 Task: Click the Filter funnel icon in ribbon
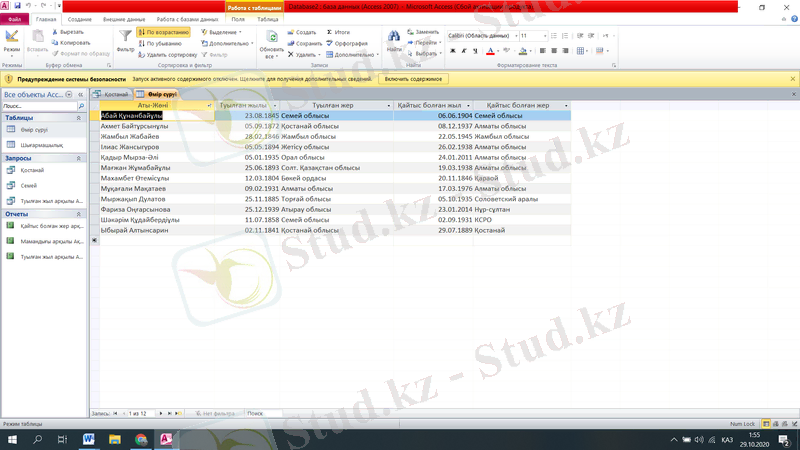(x=125, y=38)
